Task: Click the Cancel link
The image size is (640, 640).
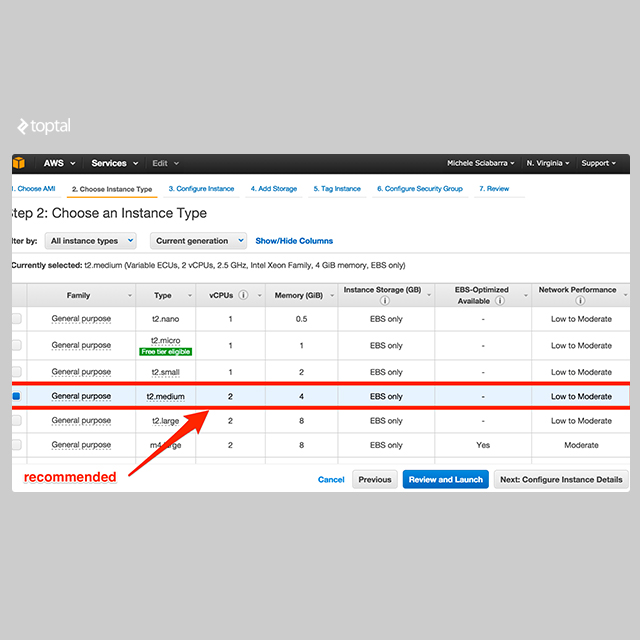Action: (x=331, y=480)
